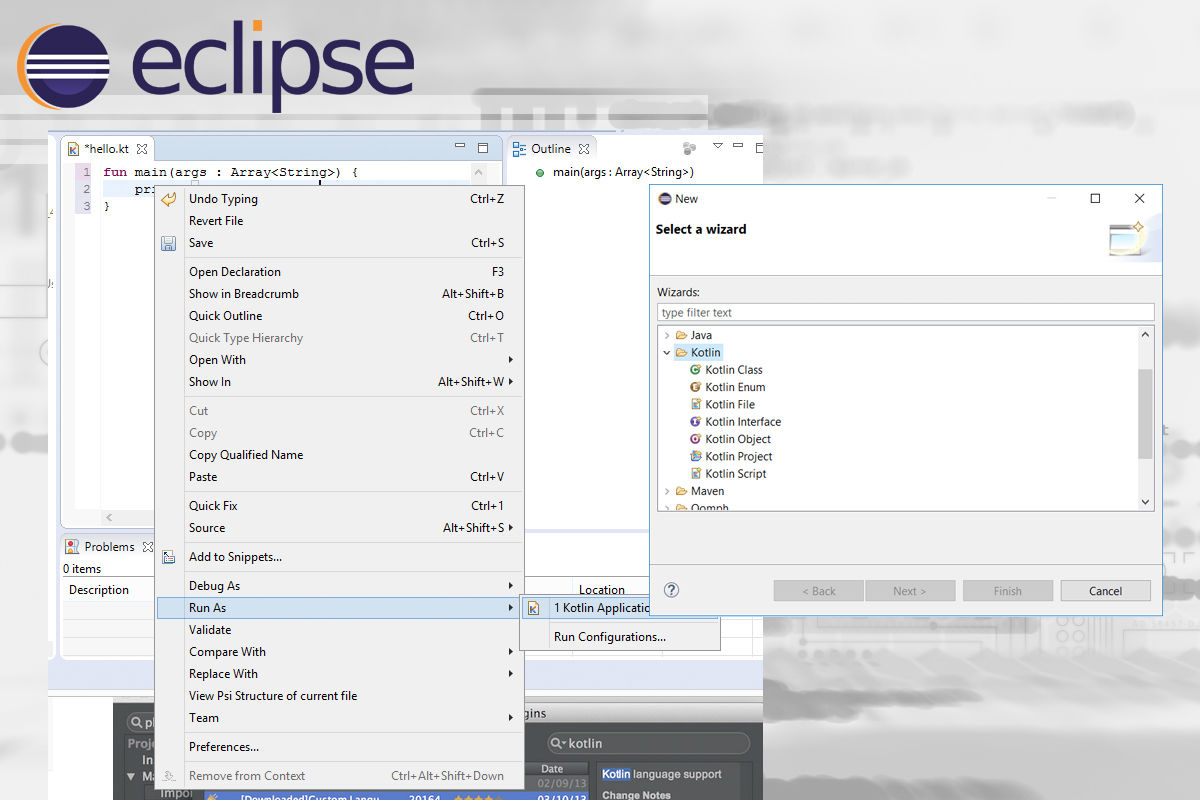This screenshot has width=1200, height=800.
Task: Select the Kotlin Object wizard icon
Action: point(694,438)
